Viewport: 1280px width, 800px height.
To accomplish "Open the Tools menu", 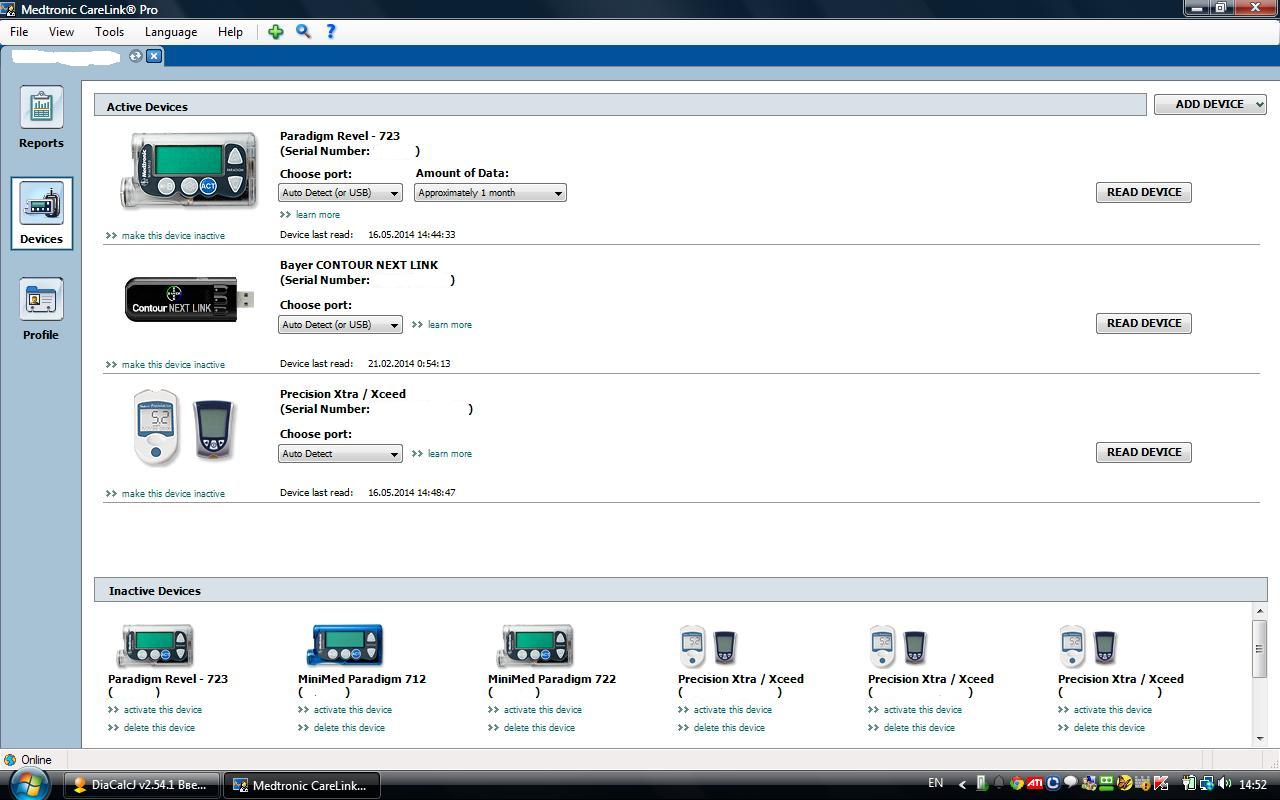I will 109,32.
